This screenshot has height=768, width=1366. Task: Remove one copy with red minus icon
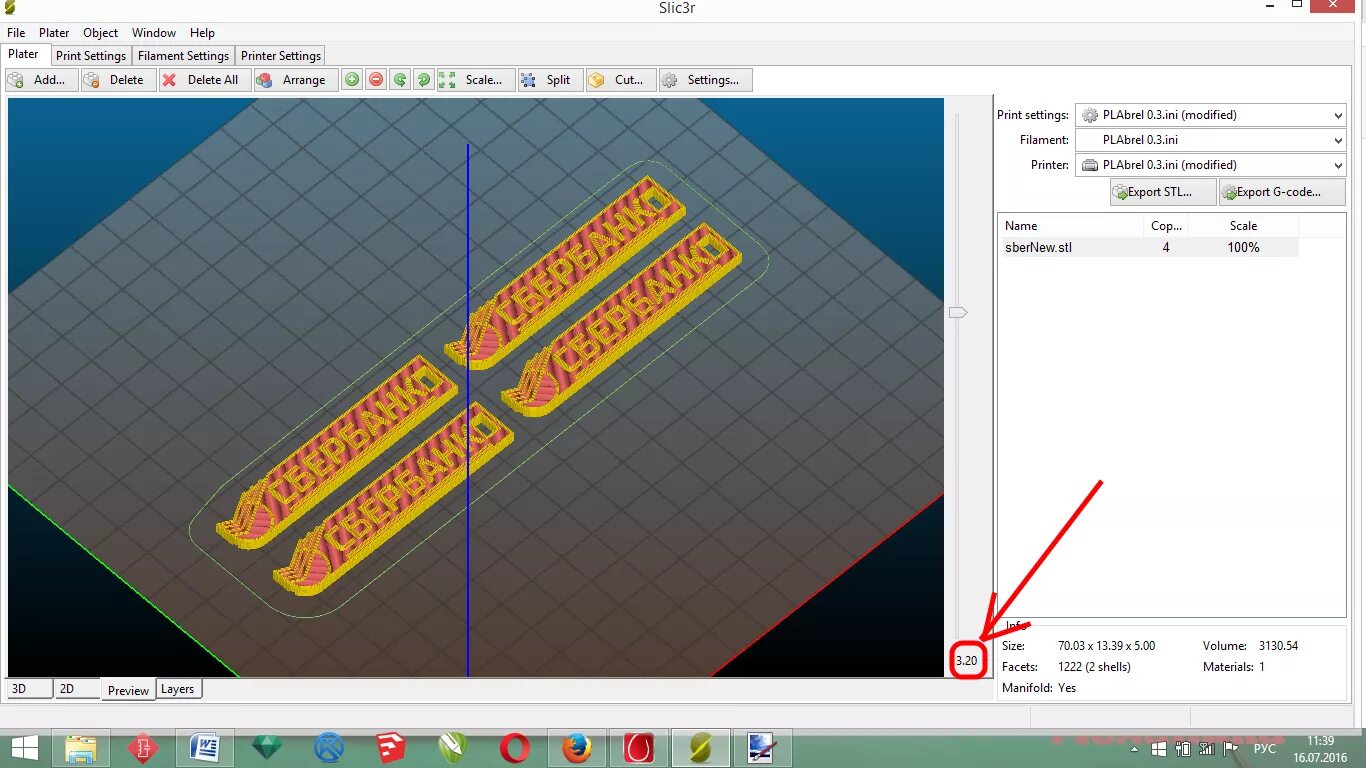376,80
